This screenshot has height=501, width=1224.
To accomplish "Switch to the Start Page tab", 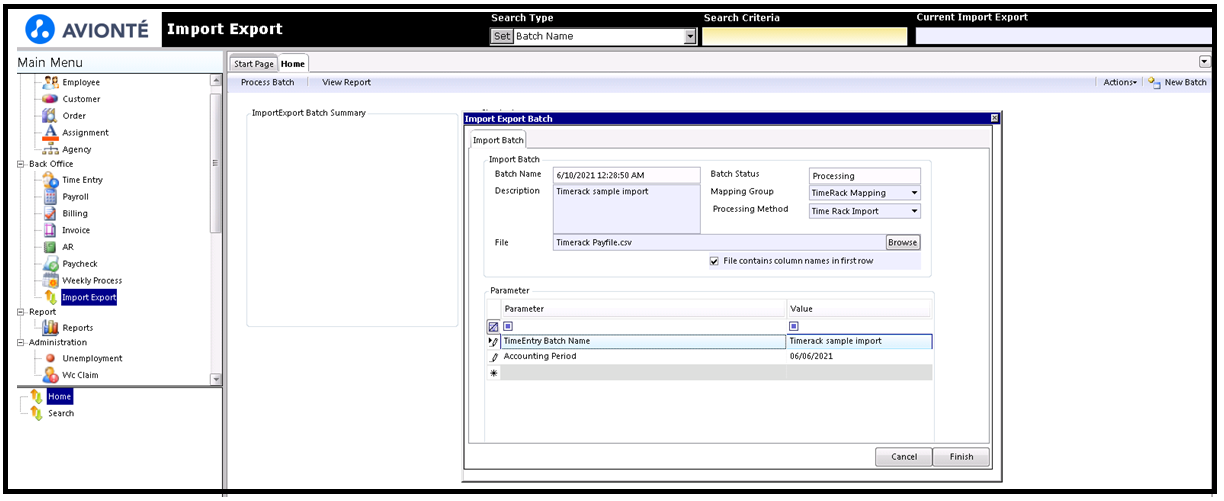I will coord(254,64).
